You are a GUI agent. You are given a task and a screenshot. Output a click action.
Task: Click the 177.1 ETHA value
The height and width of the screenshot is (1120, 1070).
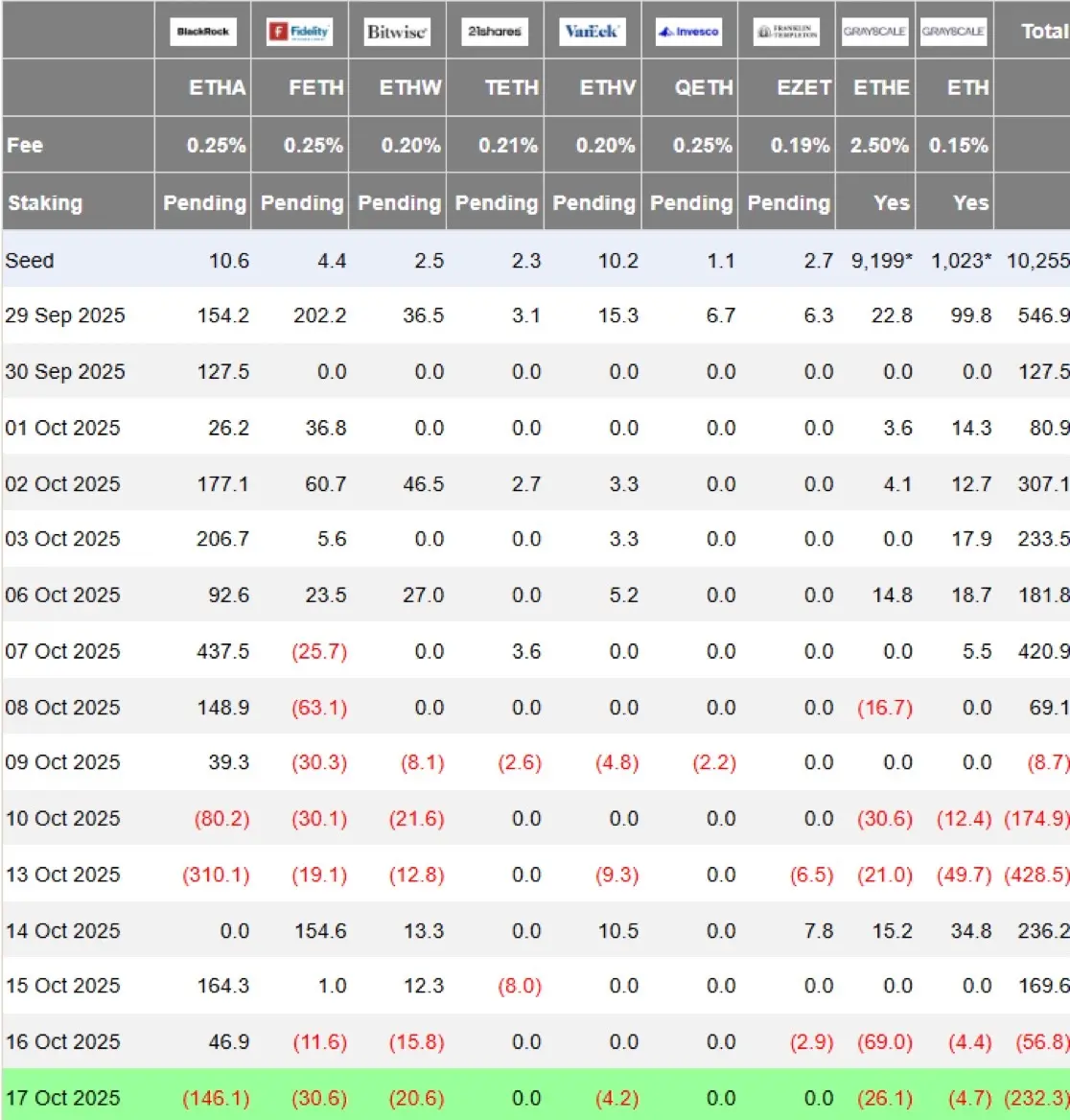click(222, 483)
